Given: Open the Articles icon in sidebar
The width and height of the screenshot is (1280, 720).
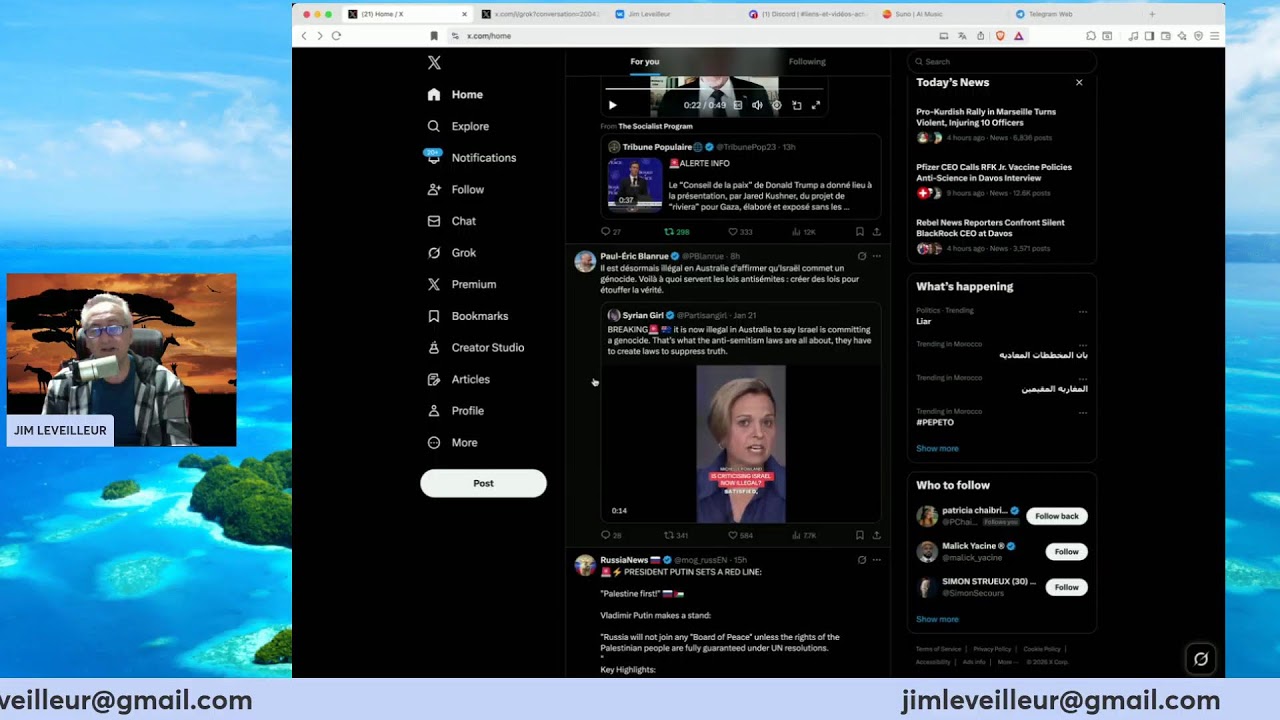Looking at the screenshot, I should [434, 380].
